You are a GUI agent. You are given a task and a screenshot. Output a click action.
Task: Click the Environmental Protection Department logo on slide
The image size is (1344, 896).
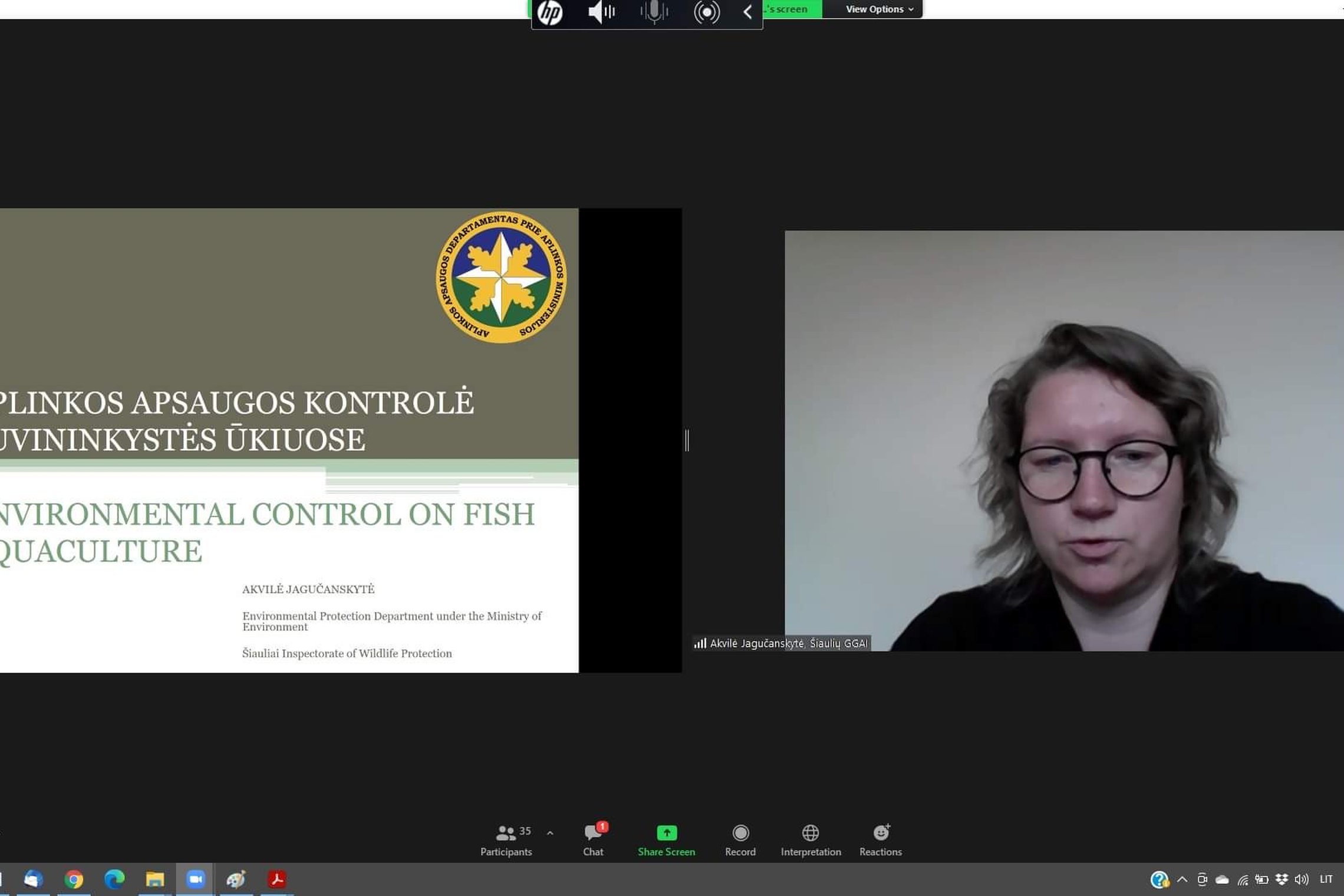pyautogui.click(x=501, y=277)
